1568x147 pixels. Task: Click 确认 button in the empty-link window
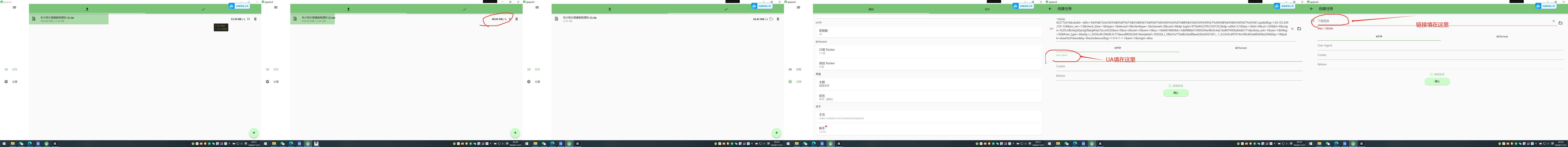[x=1437, y=81]
